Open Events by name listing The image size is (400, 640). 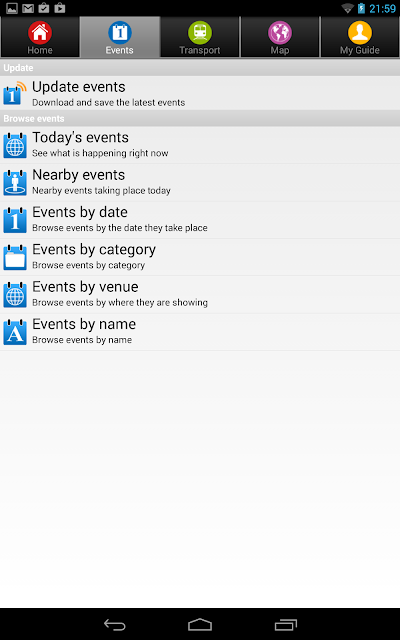(200, 332)
